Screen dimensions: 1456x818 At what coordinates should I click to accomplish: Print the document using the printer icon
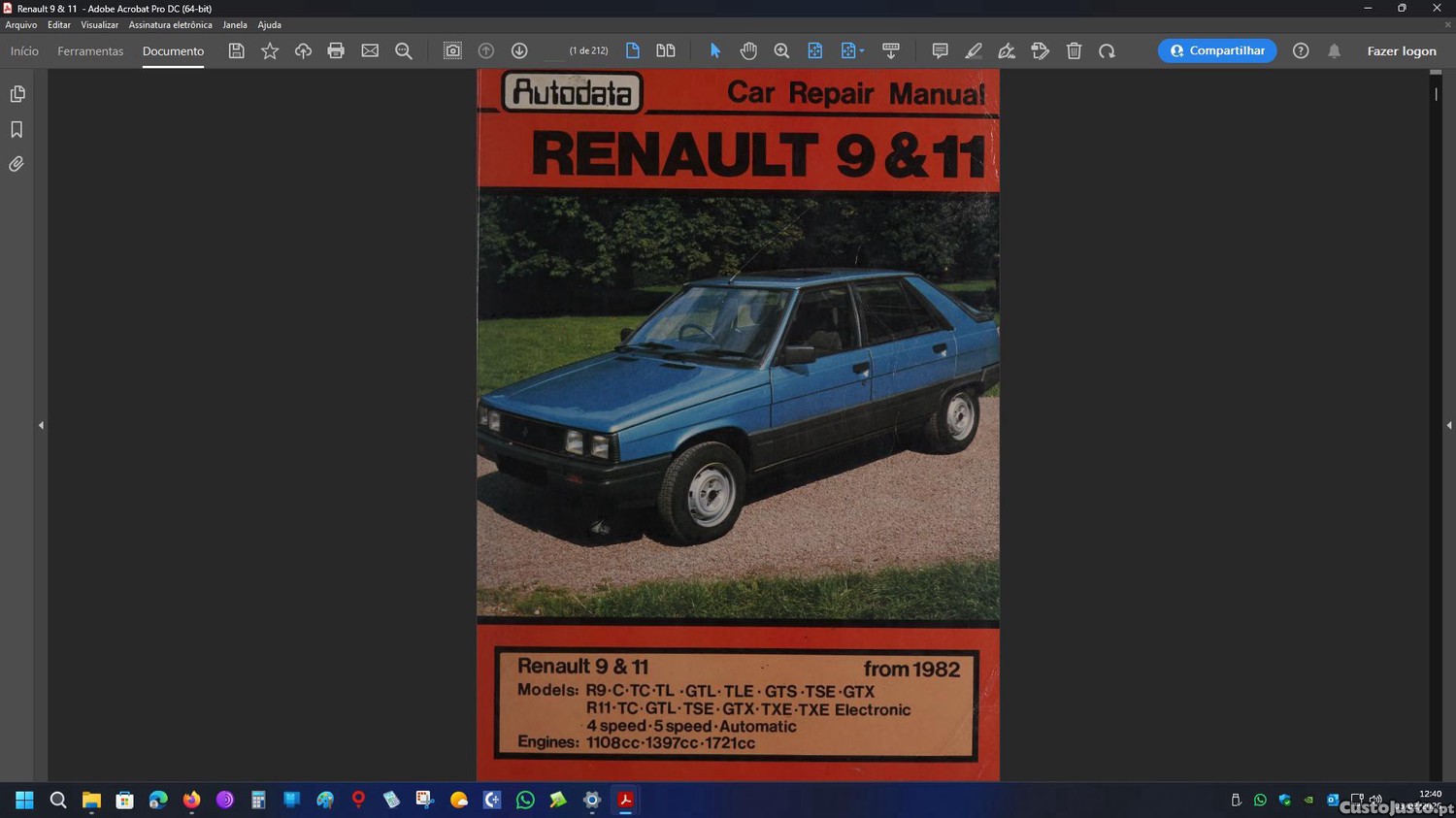coord(336,51)
